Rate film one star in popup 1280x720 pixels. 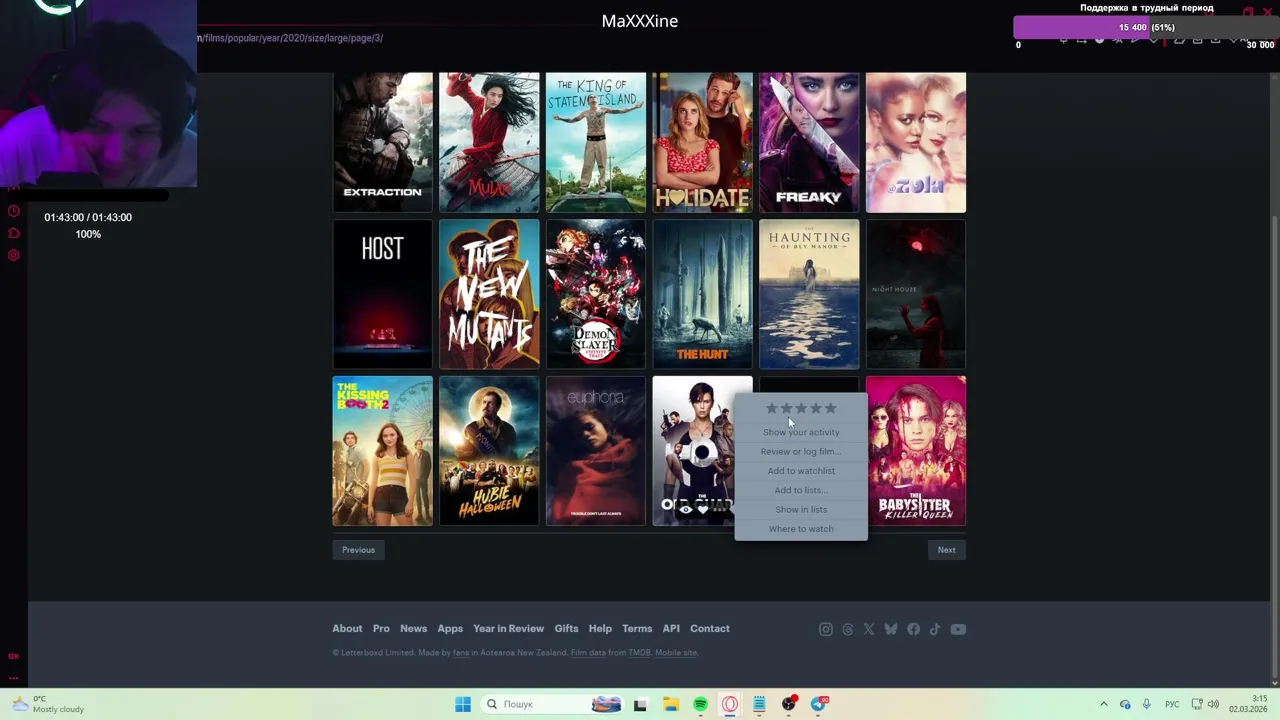coord(771,408)
